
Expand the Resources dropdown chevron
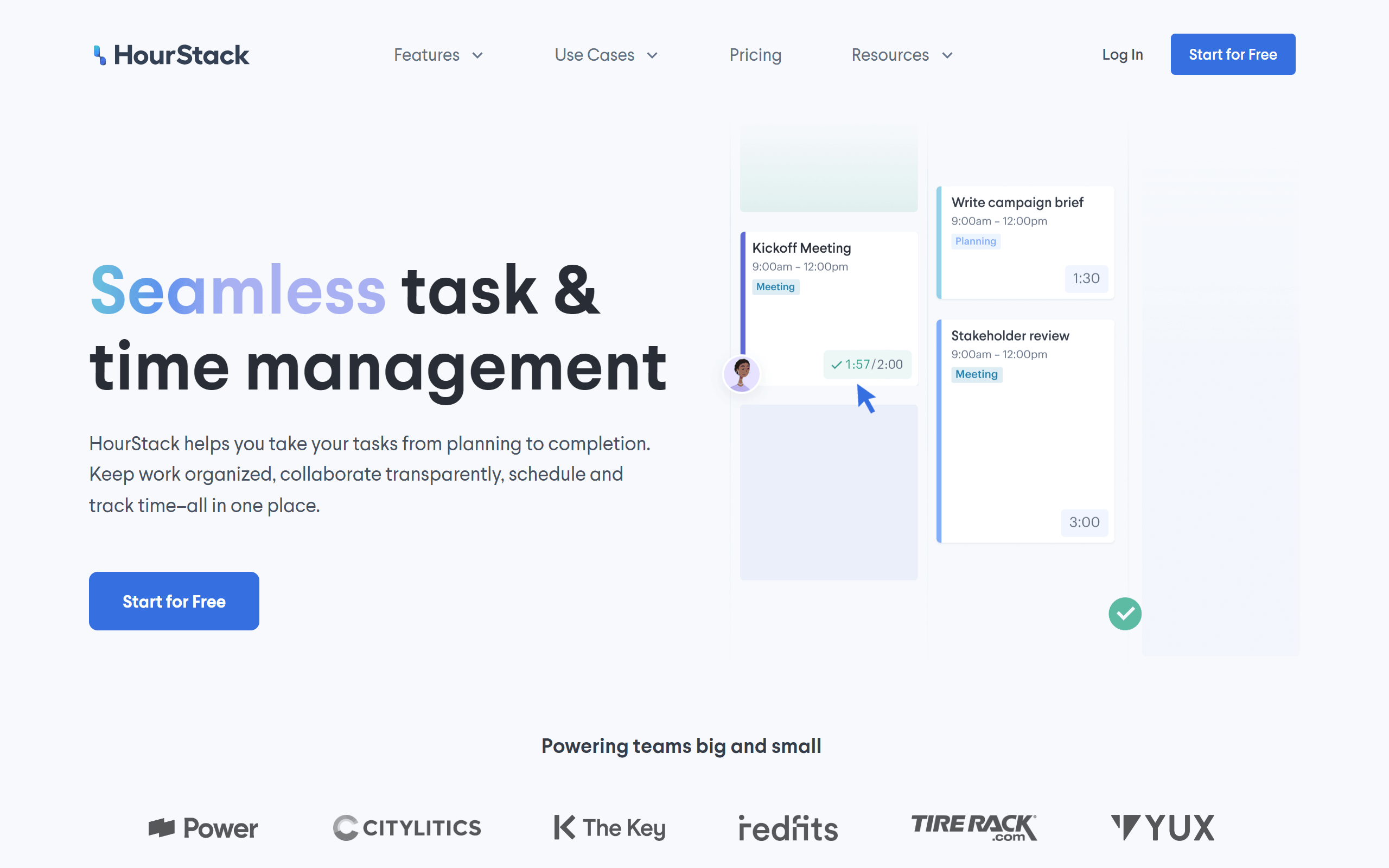947,56
